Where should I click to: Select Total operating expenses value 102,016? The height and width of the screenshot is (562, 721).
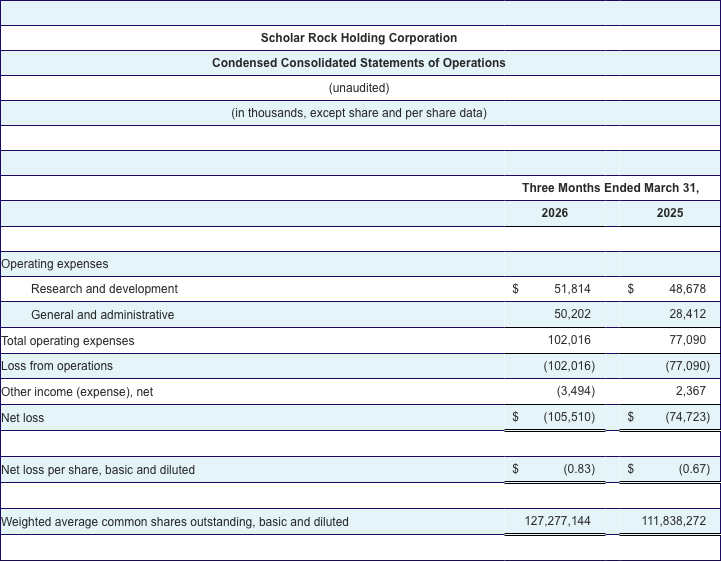(569, 340)
